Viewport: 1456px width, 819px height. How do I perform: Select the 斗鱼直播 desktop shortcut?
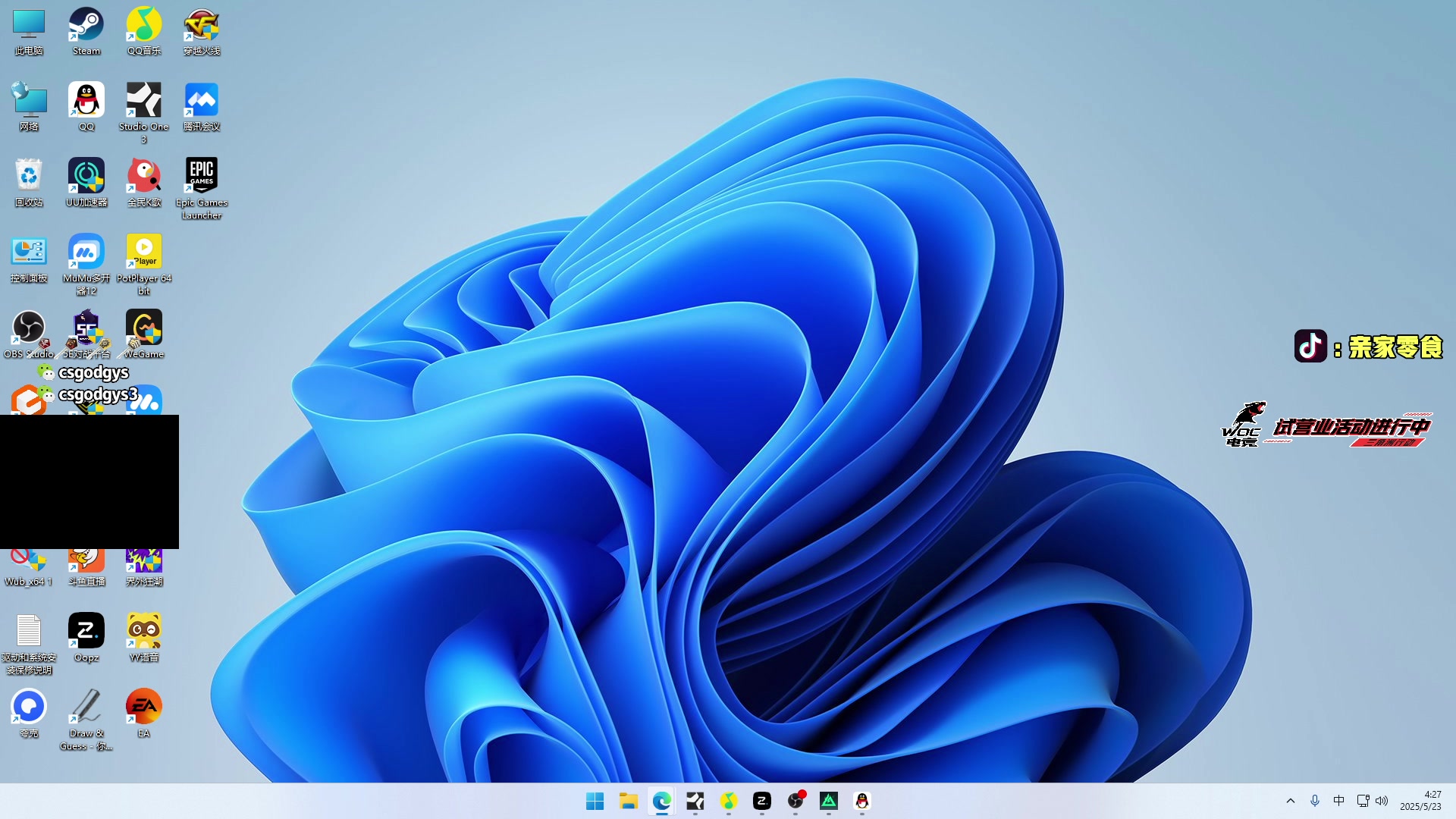point(86,567)
